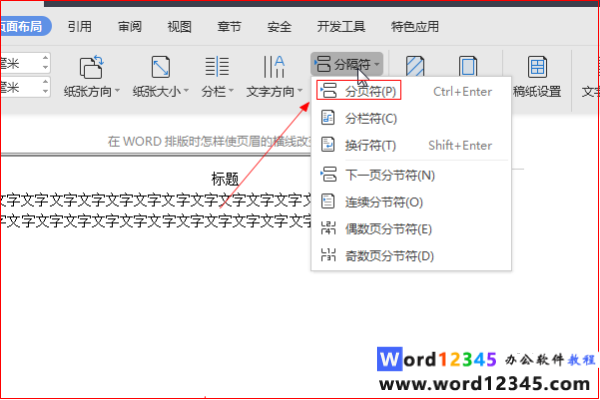
Task: Choose 偶数页分节符(E) even page break
Action: 411,229
